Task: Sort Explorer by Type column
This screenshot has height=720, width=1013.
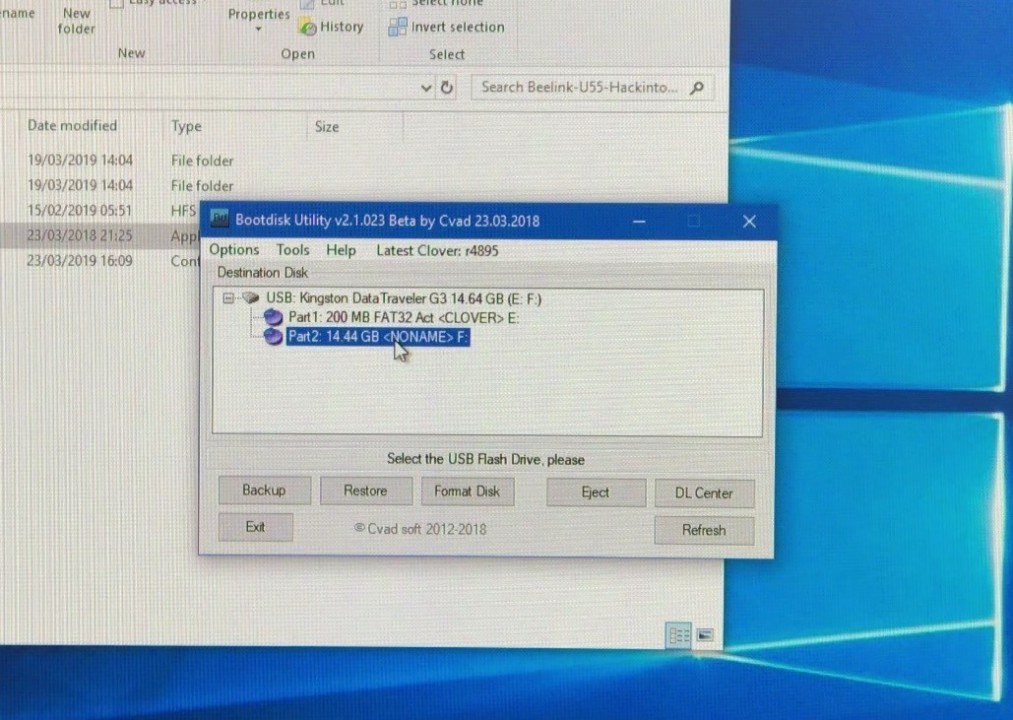Action: 186,126
